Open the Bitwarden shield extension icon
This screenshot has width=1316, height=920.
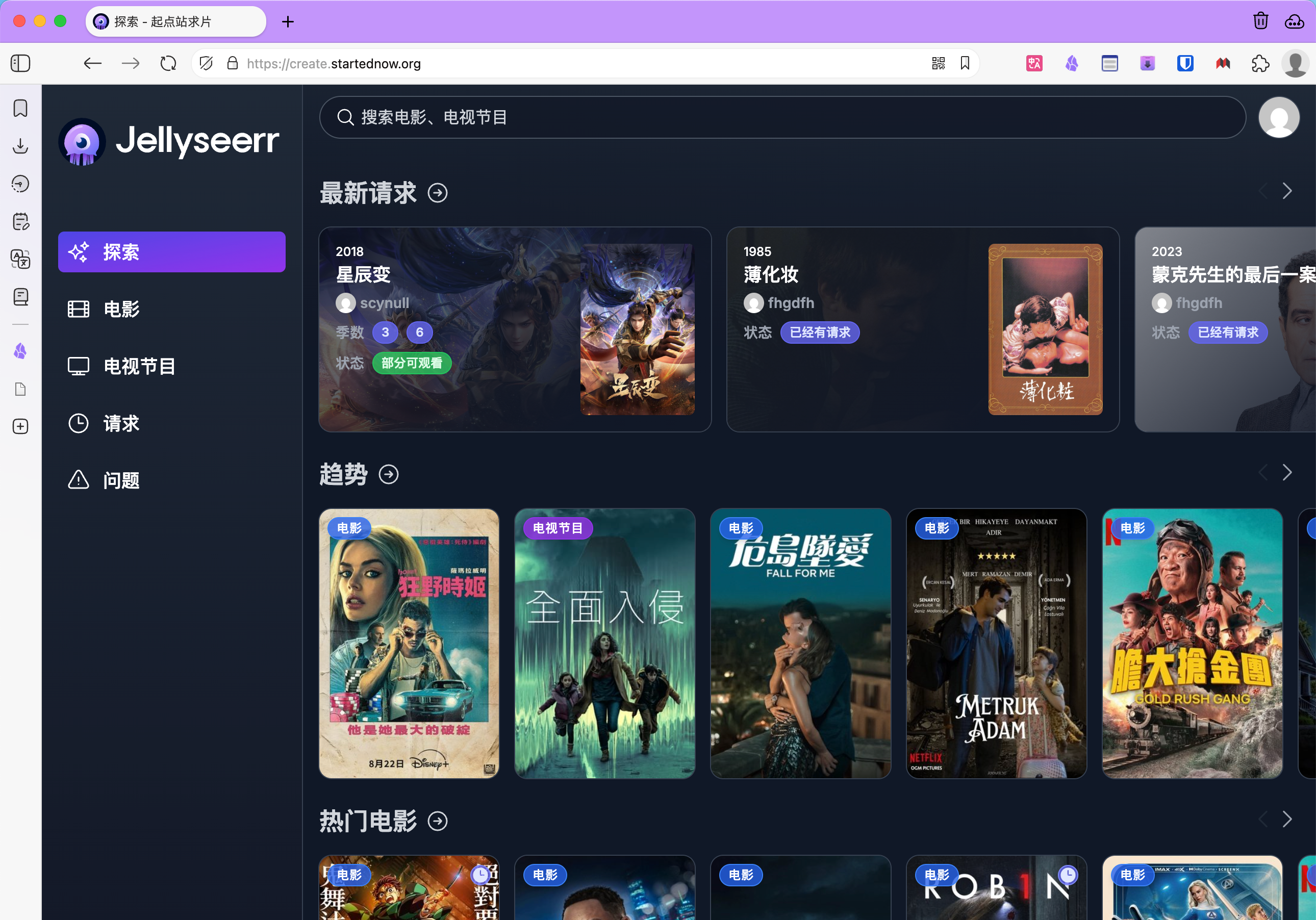point(1185,64)
